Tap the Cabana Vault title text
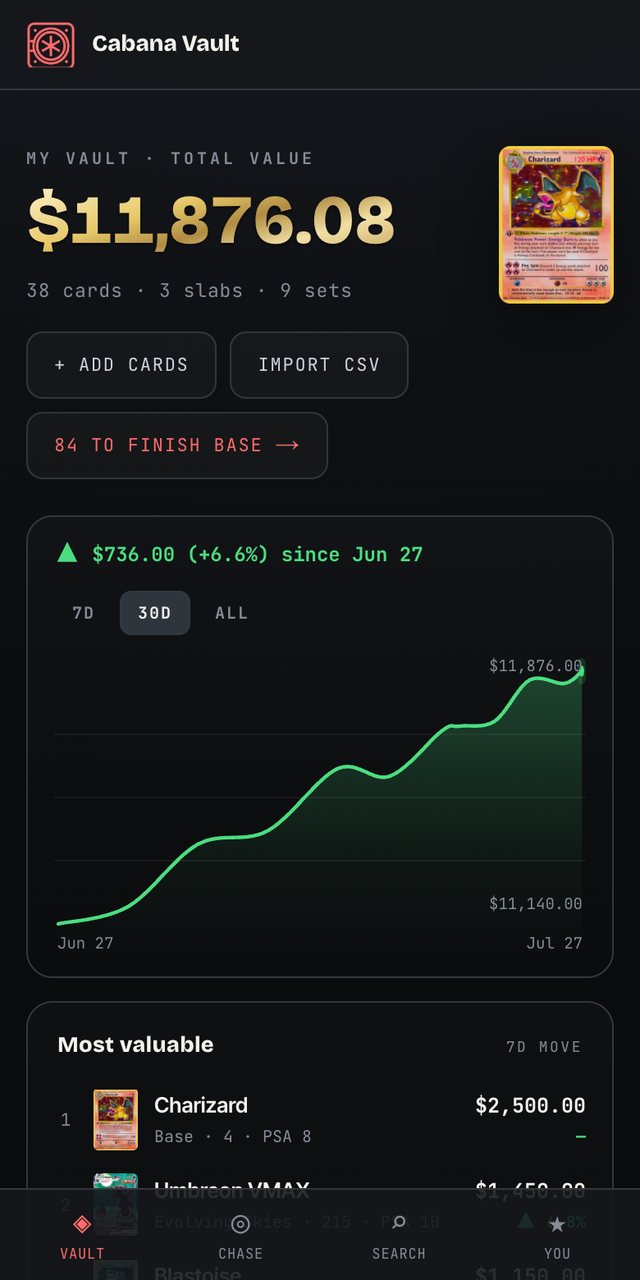Screen dimensions: 640x1280 tap(166, 44)
